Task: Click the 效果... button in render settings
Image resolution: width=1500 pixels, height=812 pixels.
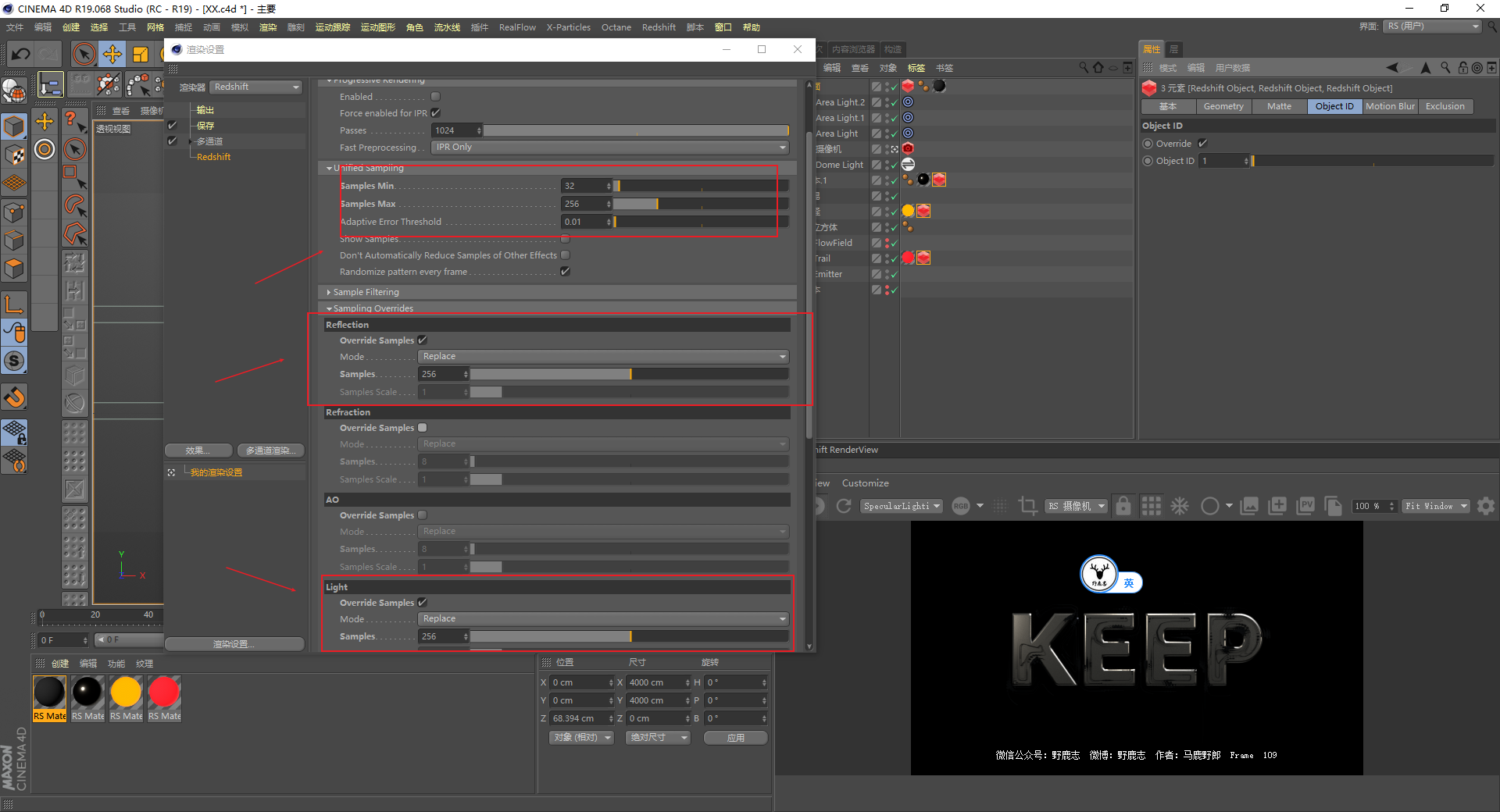Action: [198, 451]
